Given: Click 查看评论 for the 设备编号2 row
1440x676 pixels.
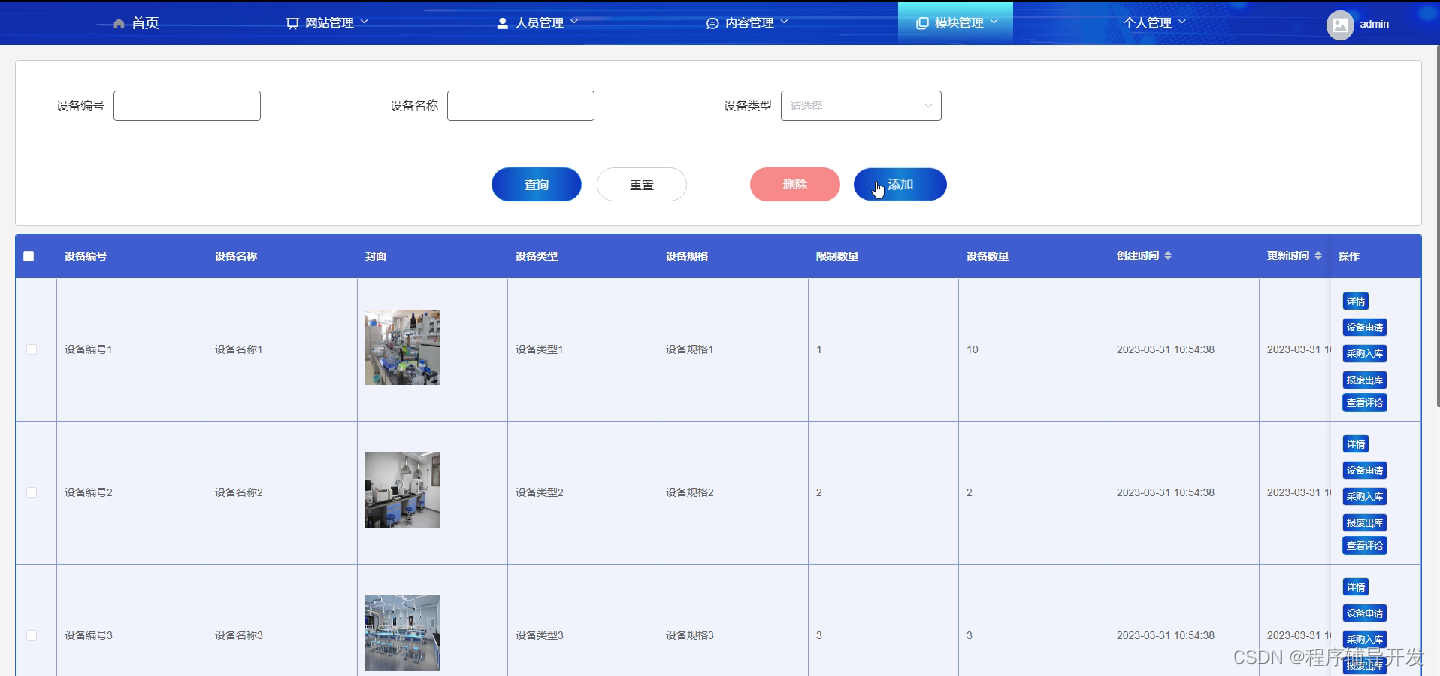Looking at the screenshot, I should click(1365, 546).
